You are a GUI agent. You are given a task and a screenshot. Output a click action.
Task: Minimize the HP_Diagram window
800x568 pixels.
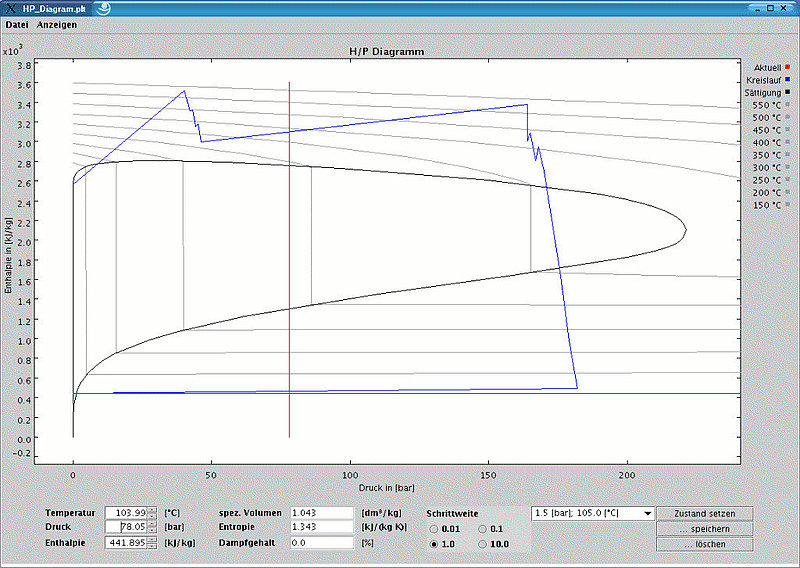(x=758, y=8)
